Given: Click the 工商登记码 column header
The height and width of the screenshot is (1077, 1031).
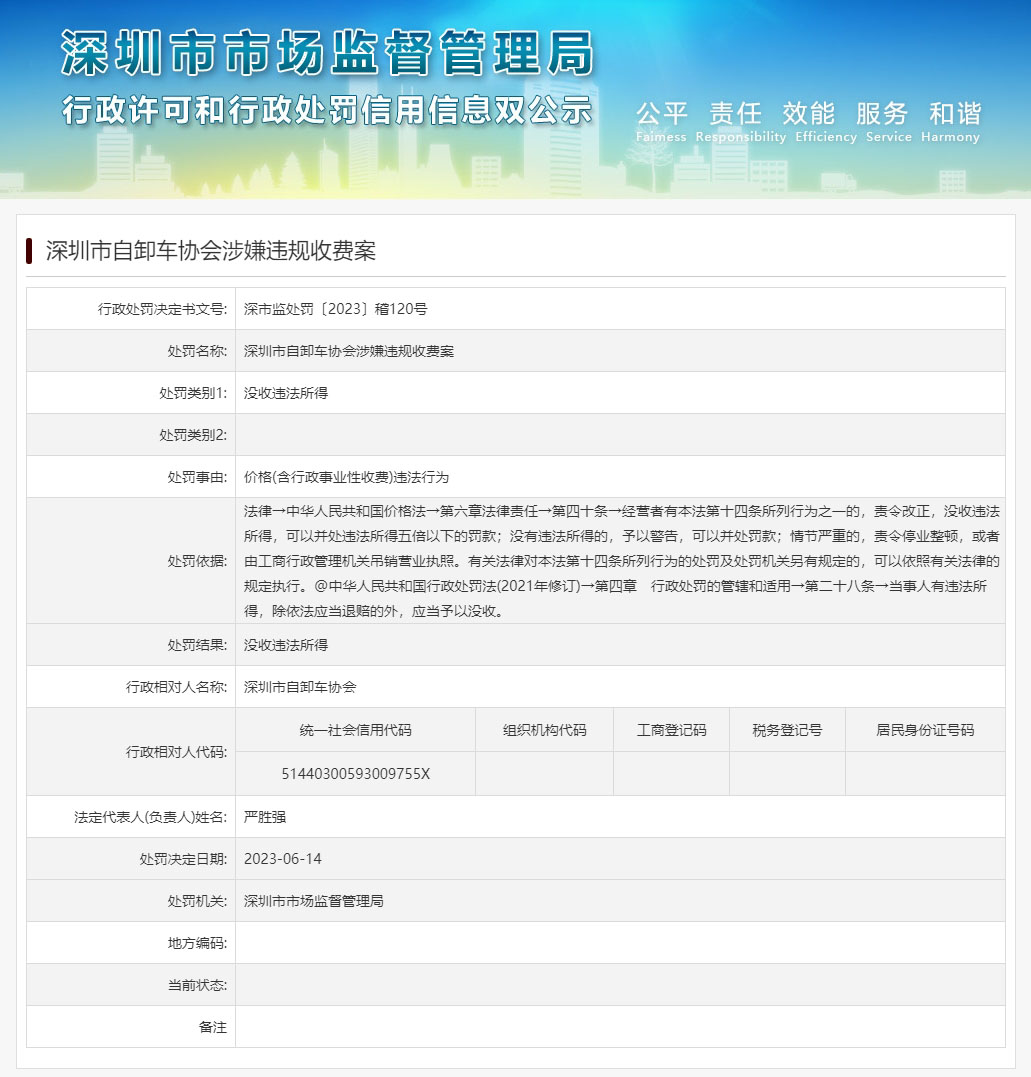Looking at the screenshot, I should [672, 730].
